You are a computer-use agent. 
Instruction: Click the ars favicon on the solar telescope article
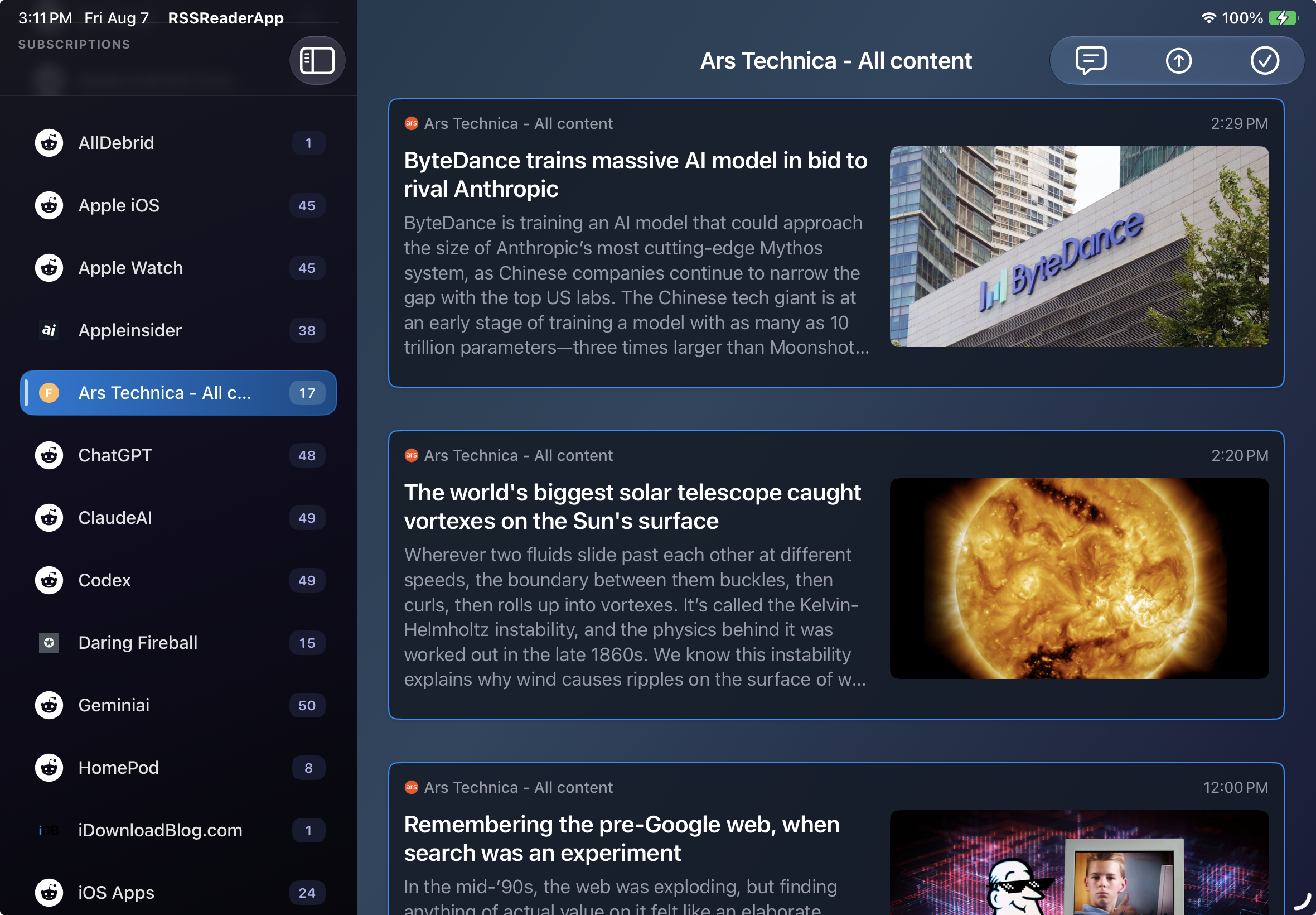412,455
